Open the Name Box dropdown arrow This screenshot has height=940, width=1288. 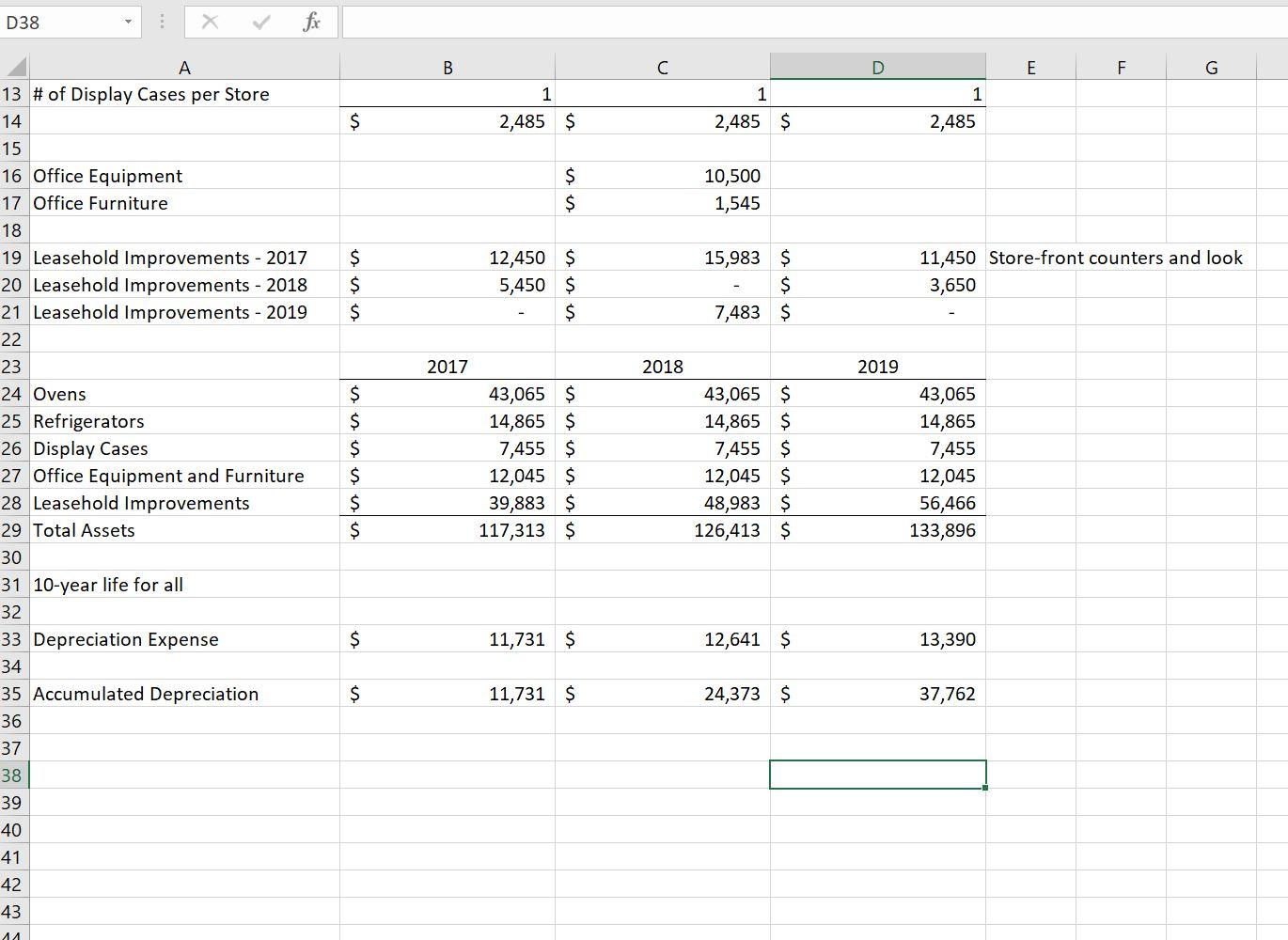127,23
